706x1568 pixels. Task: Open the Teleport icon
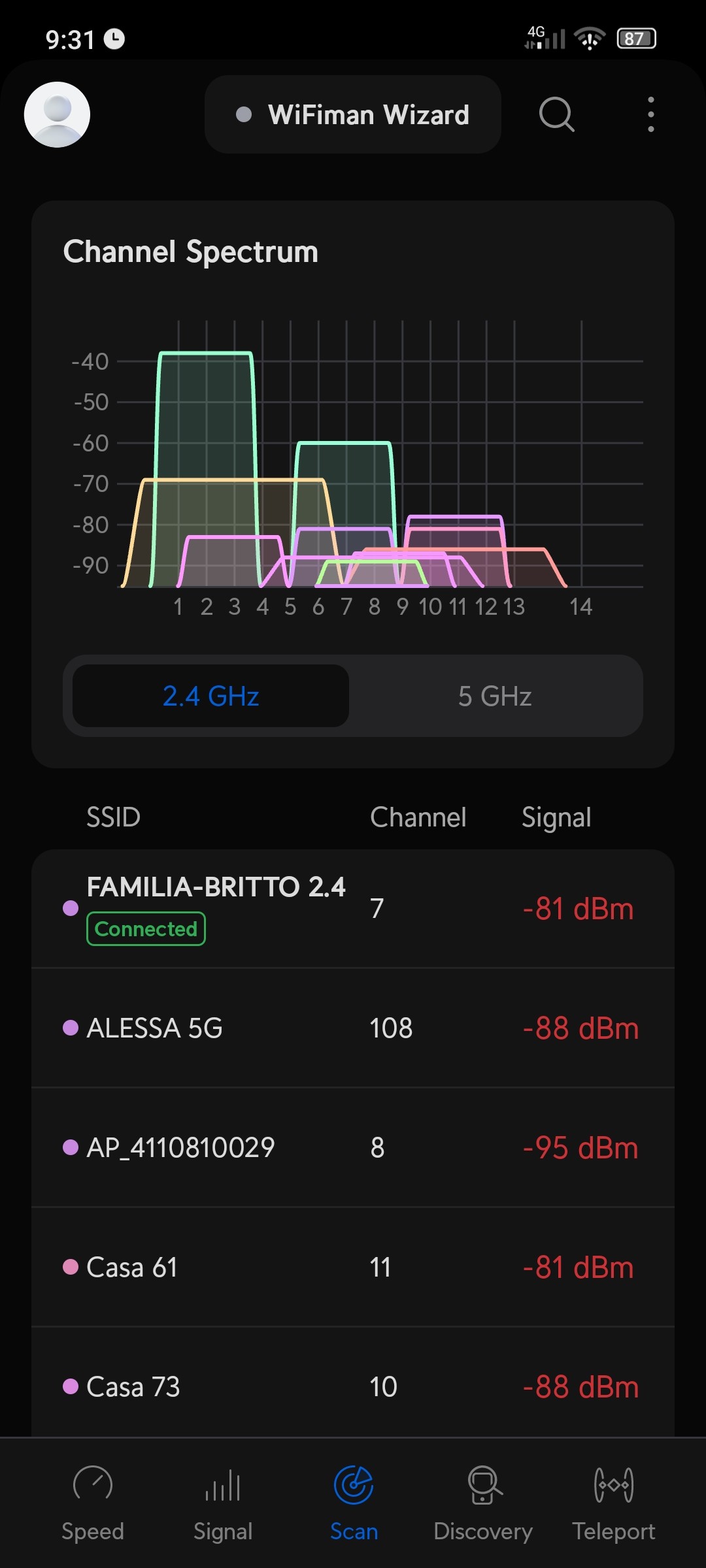pyautogui.click(x=613, y=1484)
